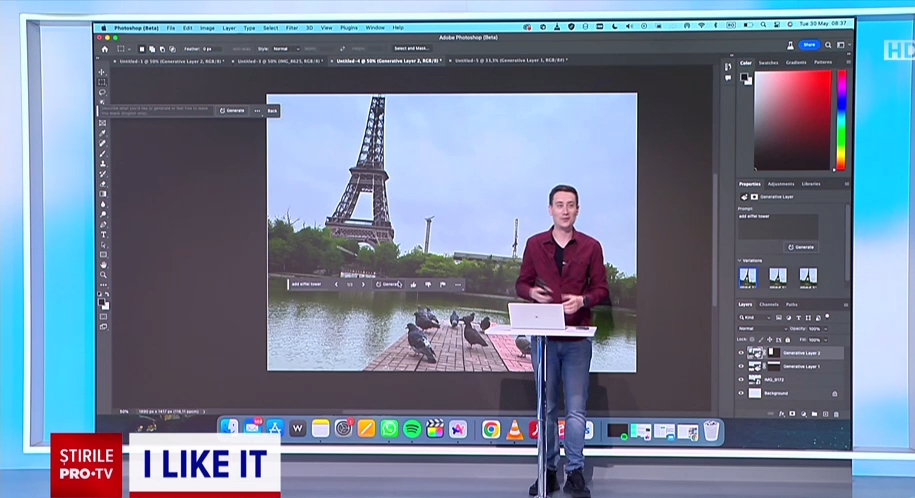915x498 pixels.
Task: Select the Pen tool
Action: (x=103, y=224)
